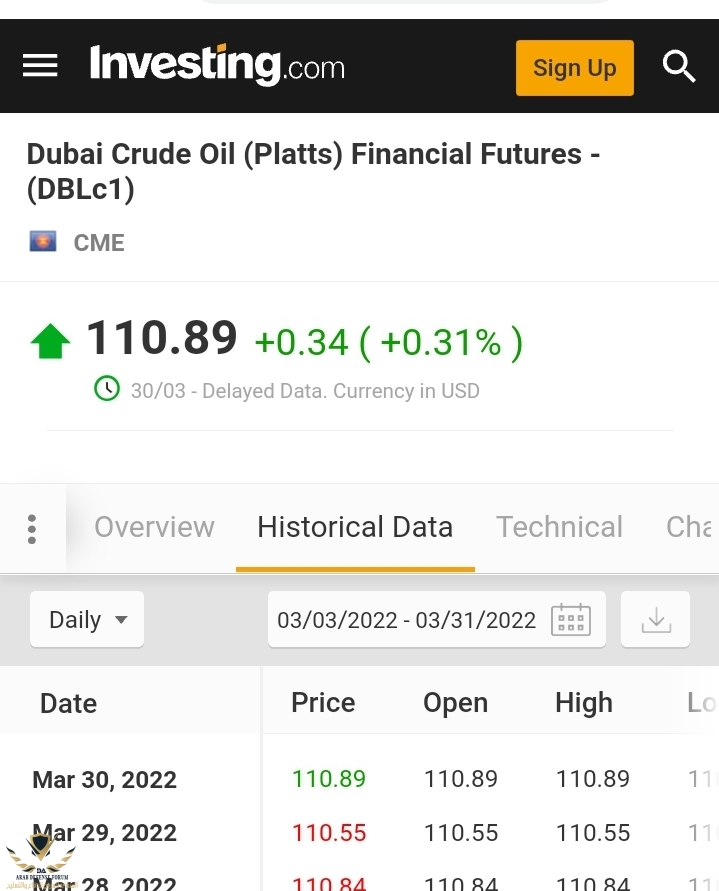Click the green up arrow indicator
Screen dimensions: 719x891
[x=50, y=341]
